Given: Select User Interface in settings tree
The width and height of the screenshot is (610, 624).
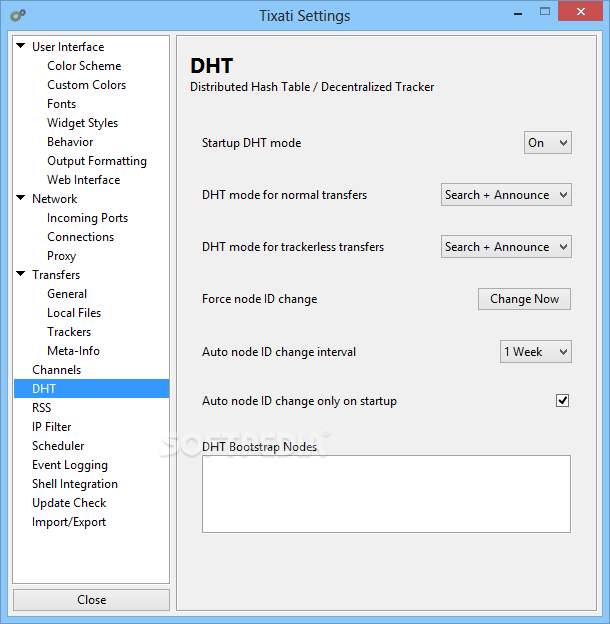Looking at the screenshot, I should tap(68, 47).
